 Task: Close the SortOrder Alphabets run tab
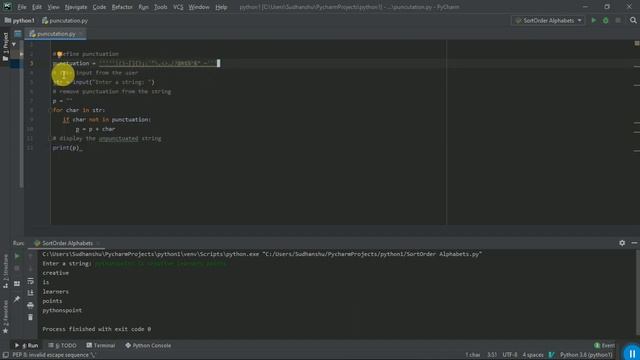pos(98,243)
